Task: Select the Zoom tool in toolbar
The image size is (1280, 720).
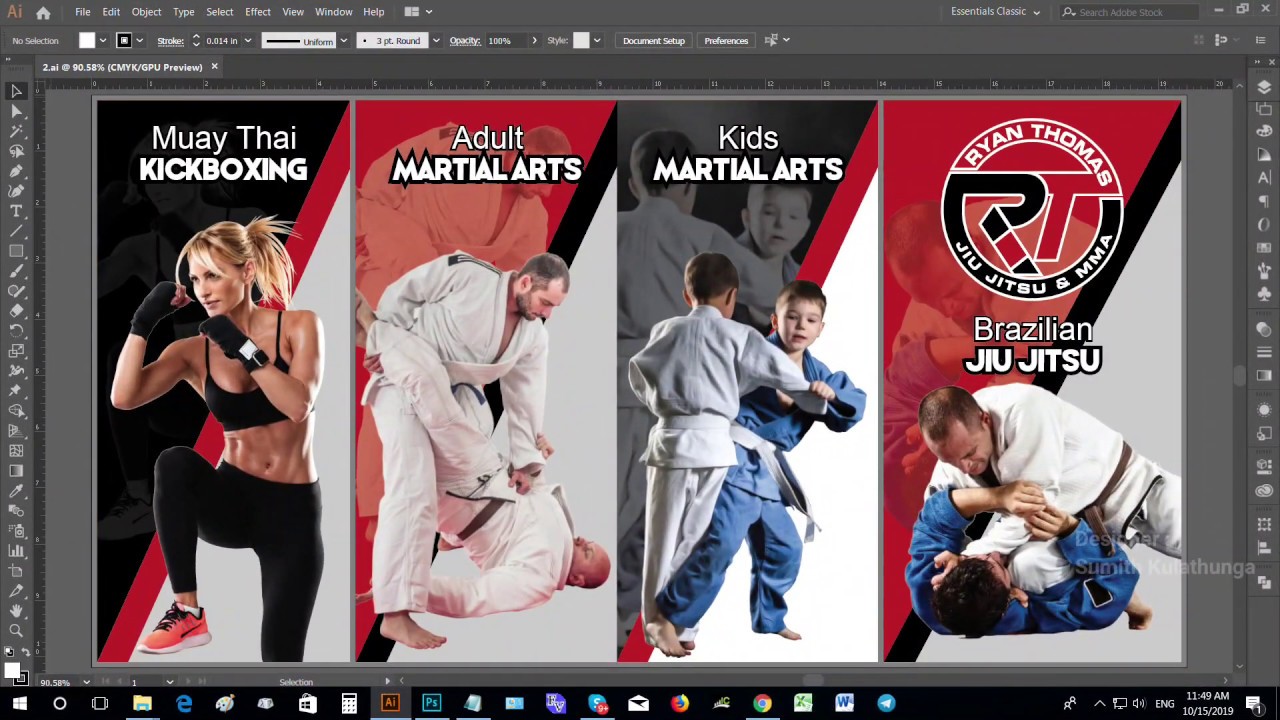Action: 16,631
